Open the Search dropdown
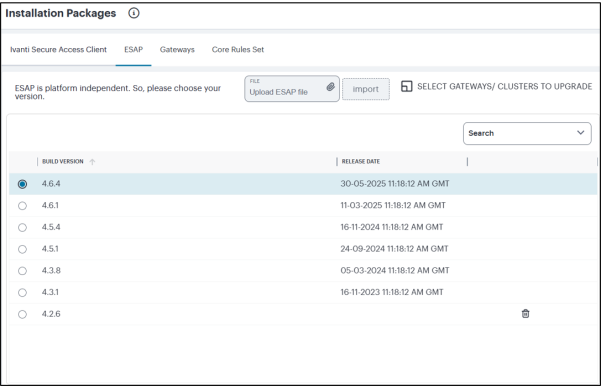The image size is (601, 386). [x=527, y=133]
